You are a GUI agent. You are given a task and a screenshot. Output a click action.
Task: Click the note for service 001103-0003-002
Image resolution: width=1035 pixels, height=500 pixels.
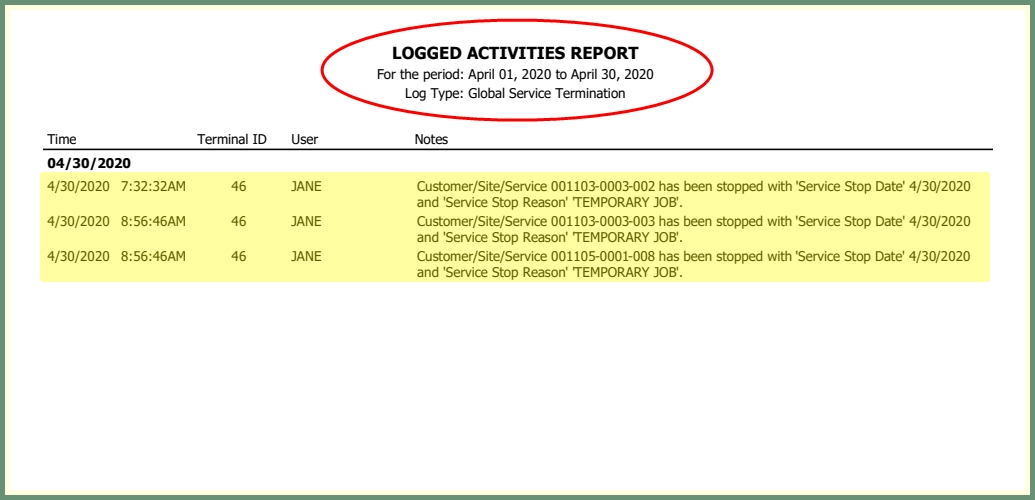[x=694, y=194]
